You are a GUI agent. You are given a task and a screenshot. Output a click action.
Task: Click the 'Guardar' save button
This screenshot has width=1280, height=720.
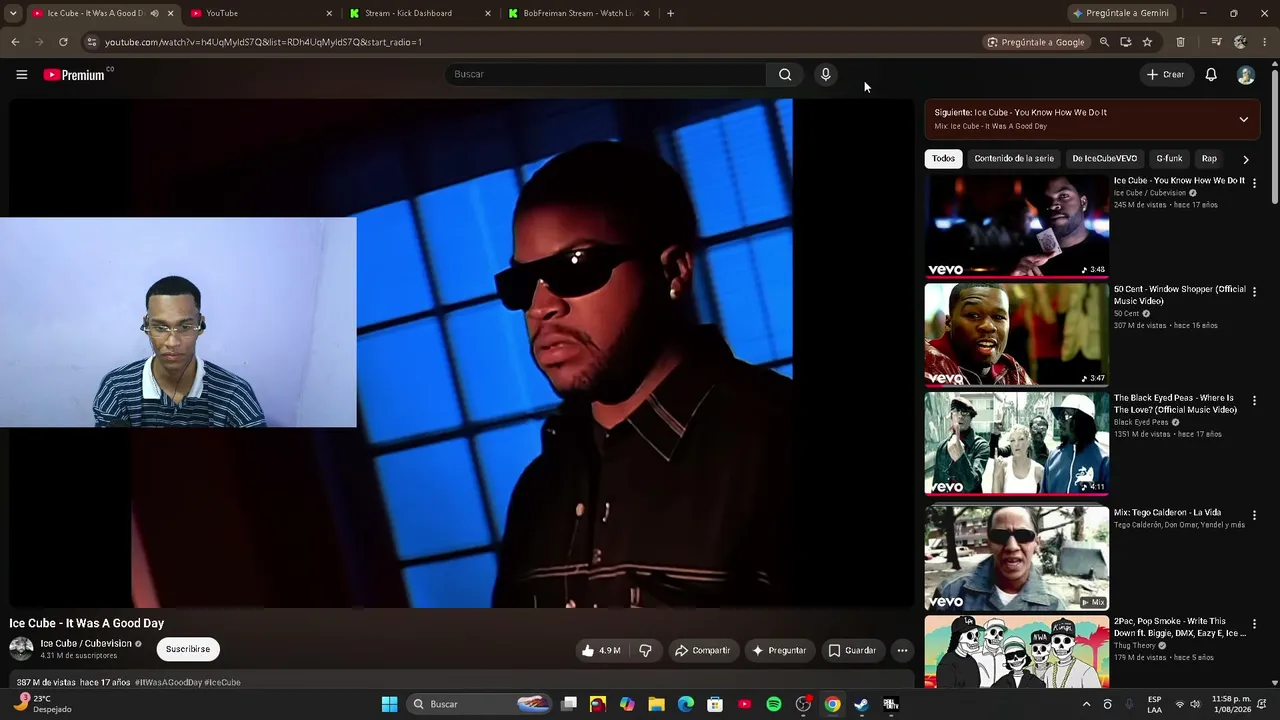(x=851, y=650)
